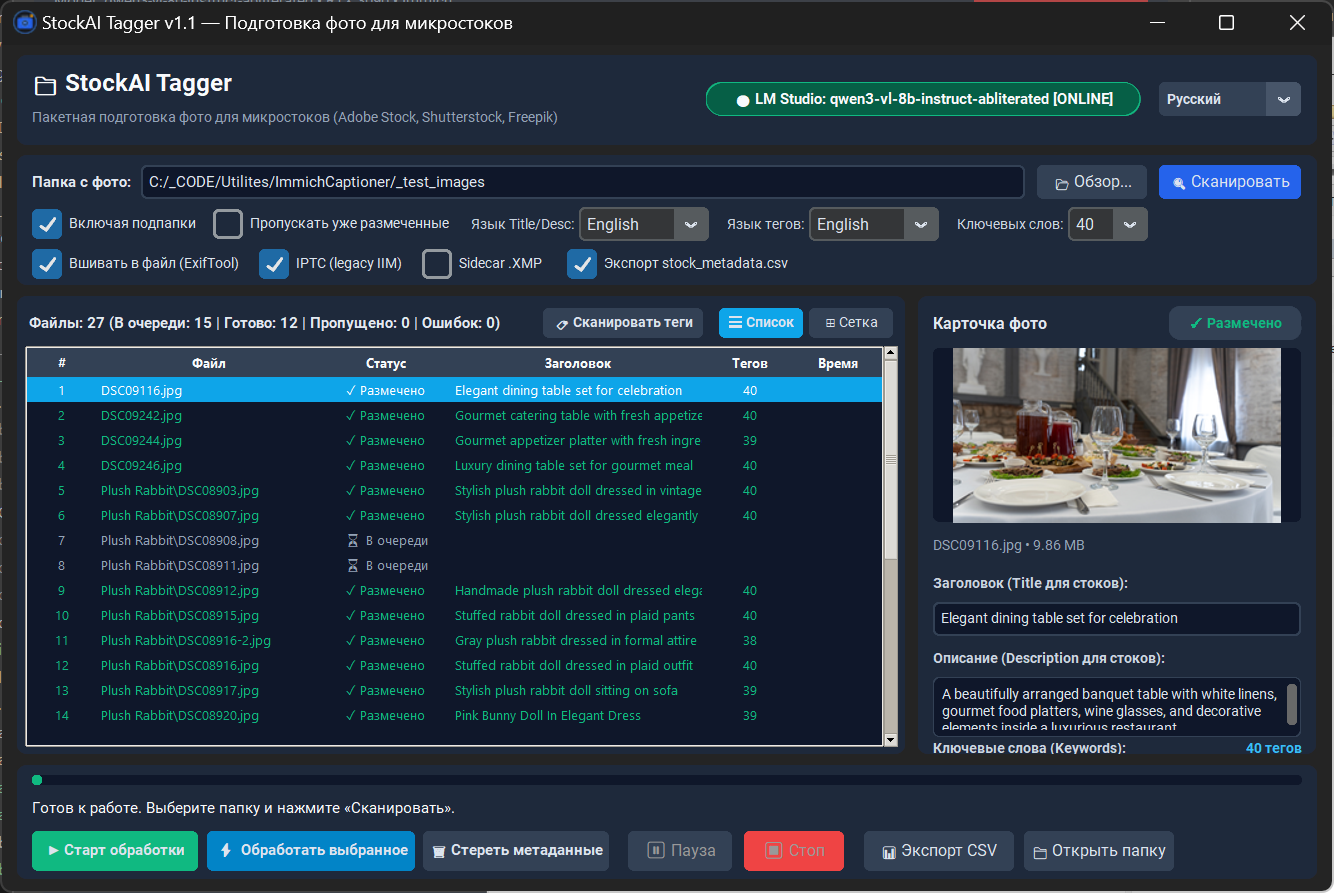Select Plush Rabbit\DSC08916-2.jpg row
Image resolution: width=1334 pixels, height=893 pixels.
tap(454, 640)
